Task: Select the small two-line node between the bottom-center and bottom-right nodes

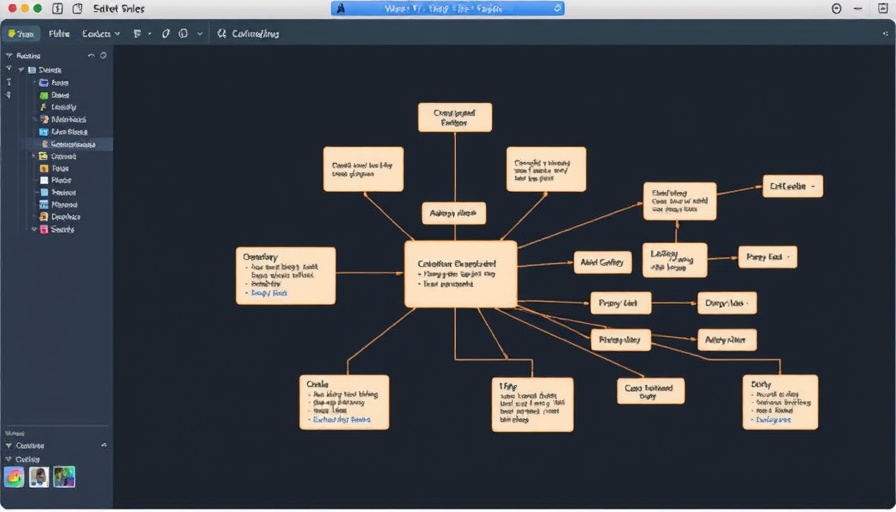Action: (651, 391)
